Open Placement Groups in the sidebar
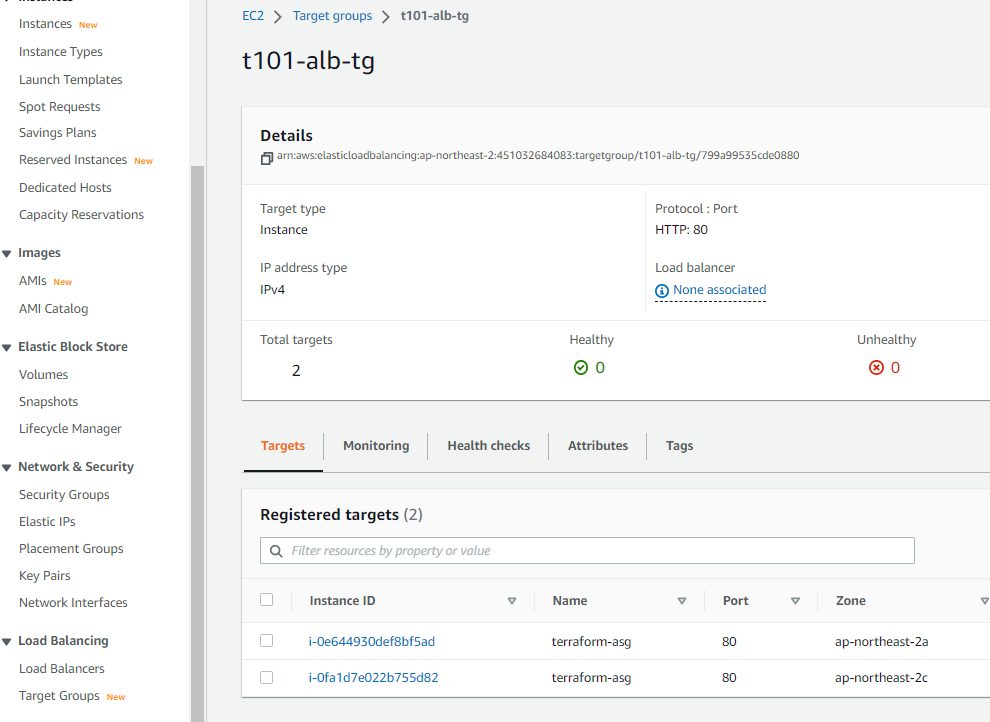The height and width of the screenshot is (722, 990). point(71,548)
